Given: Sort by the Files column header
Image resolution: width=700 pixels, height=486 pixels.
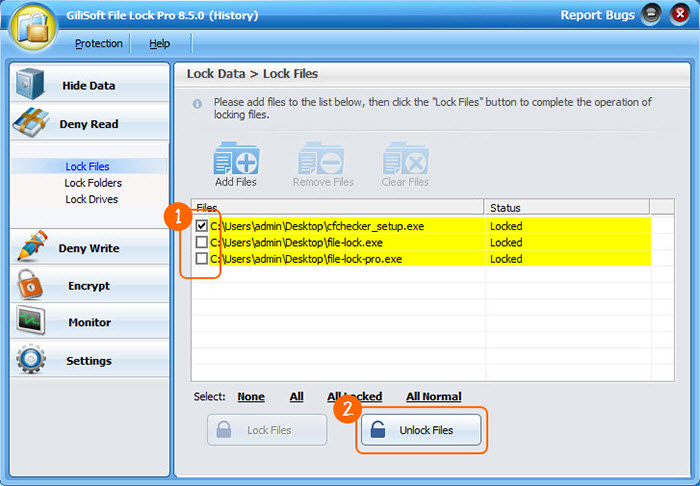Looking at the screenshot, I should click(338, 208).
